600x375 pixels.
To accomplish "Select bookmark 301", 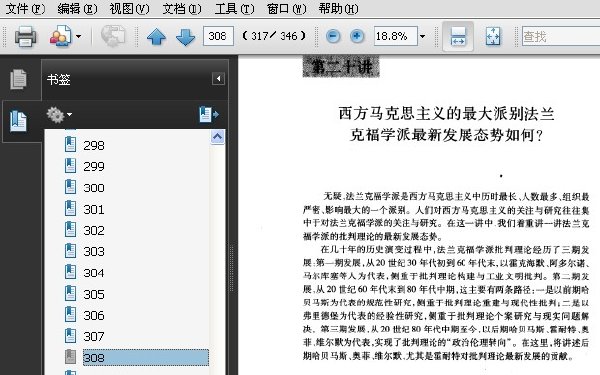I will click(94, 209).
